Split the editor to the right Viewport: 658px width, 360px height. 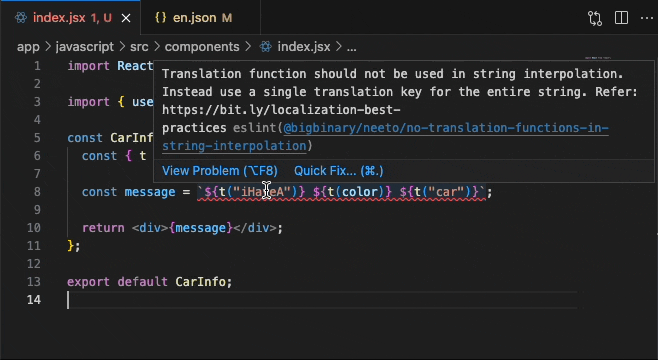tap(621, 18)
